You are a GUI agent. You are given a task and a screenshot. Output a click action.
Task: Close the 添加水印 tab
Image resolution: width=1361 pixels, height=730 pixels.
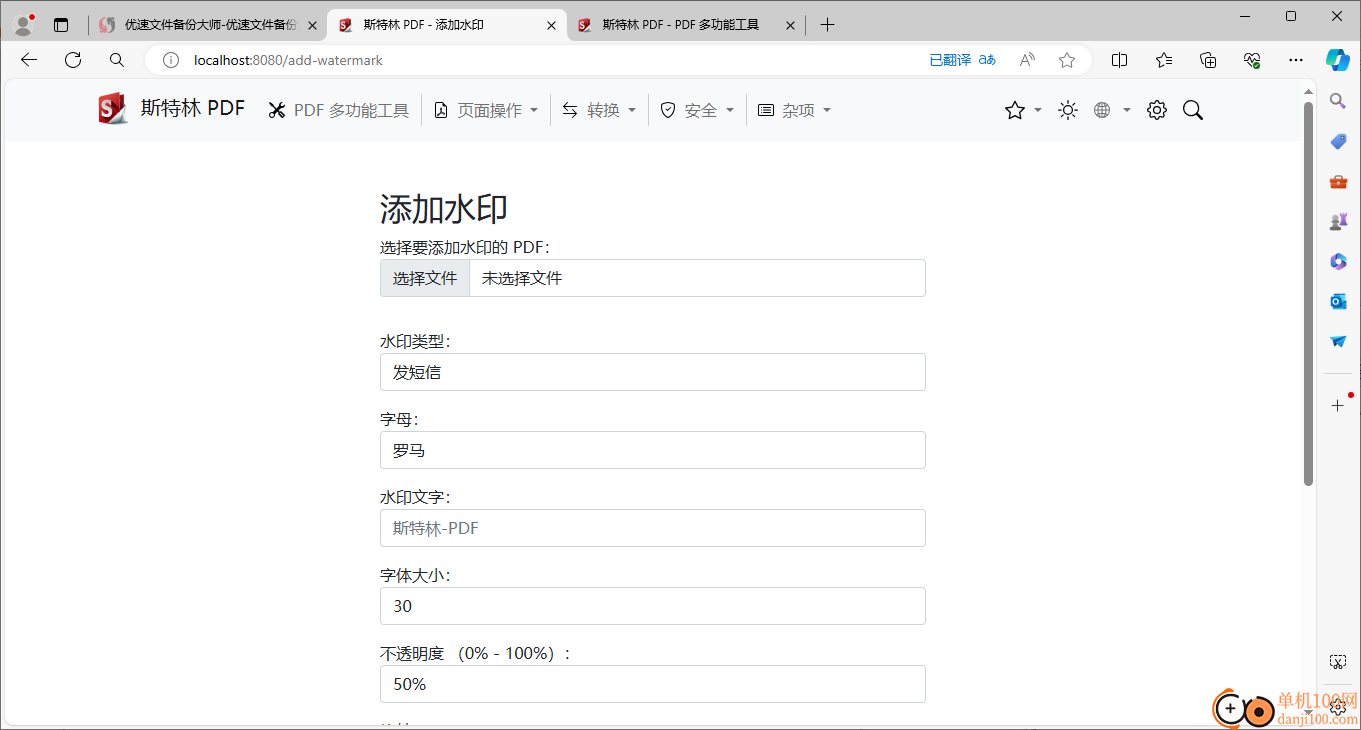[551, 26]
